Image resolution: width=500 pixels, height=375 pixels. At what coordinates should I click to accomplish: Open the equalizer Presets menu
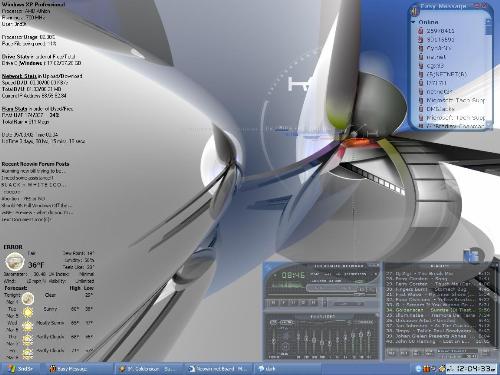pos(366,322)
